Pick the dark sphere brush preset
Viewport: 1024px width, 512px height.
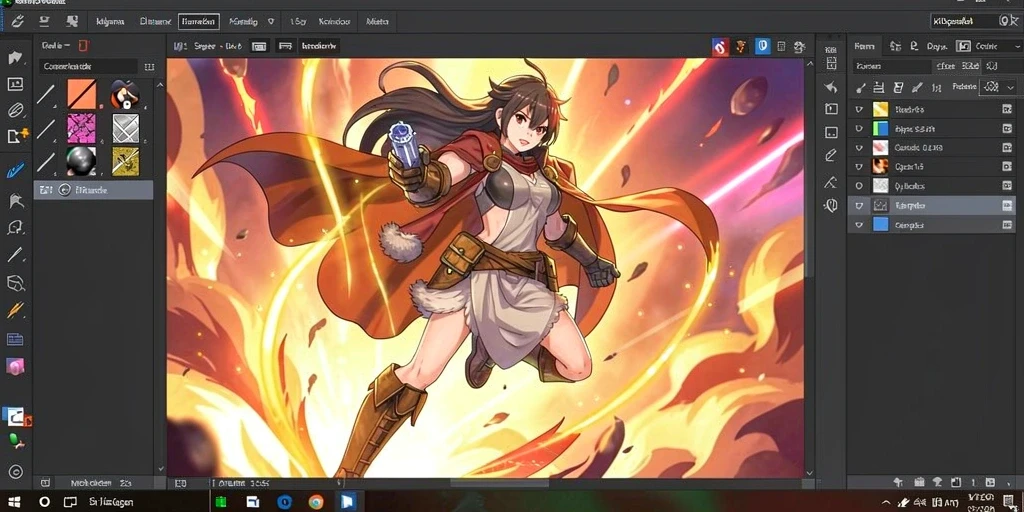click(x=82, y=161)
